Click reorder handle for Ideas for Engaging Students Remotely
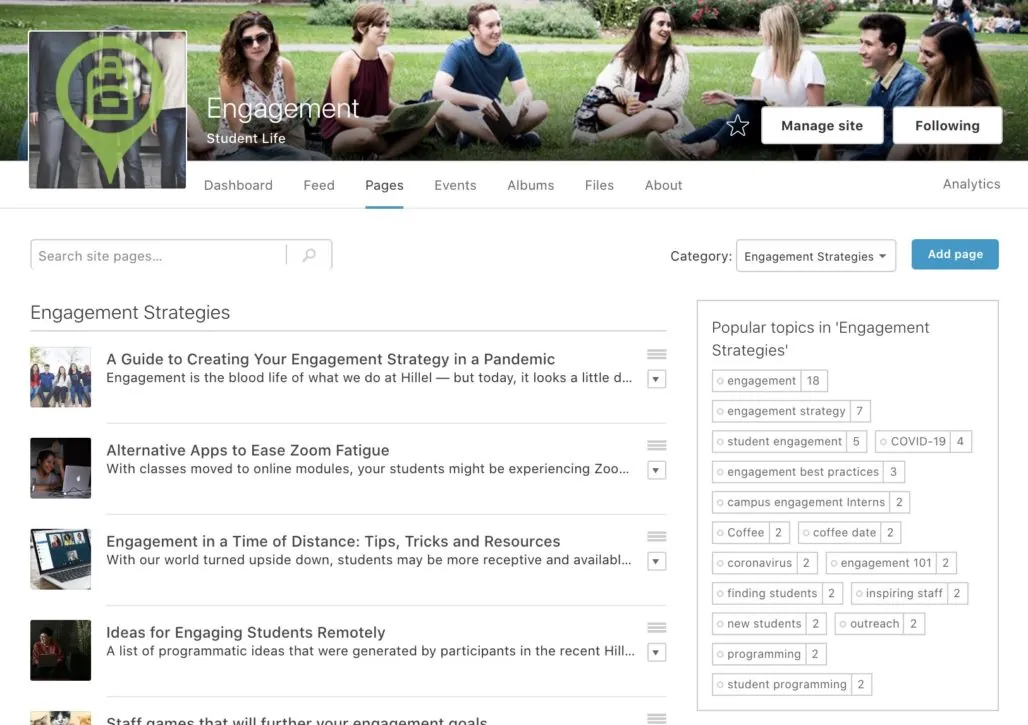The width and height of the screenshot is (1028, 725). (x=656, y=627)
